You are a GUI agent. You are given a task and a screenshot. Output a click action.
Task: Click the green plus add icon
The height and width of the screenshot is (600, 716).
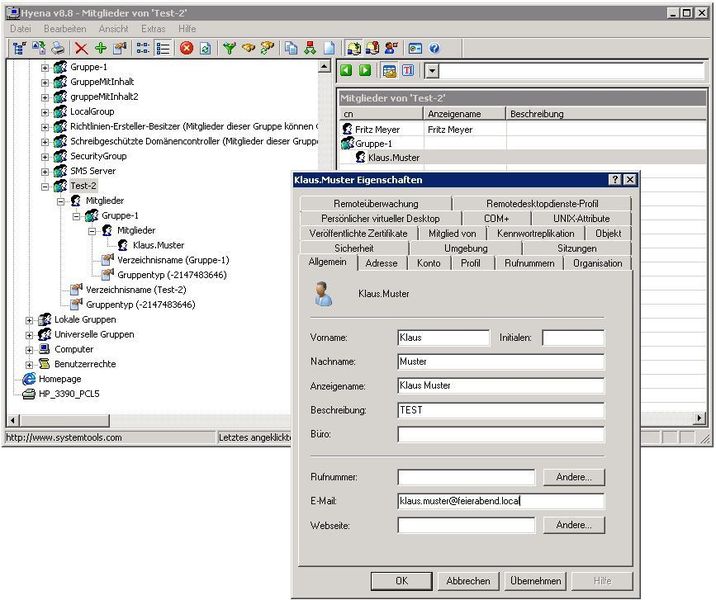(100, 48)
